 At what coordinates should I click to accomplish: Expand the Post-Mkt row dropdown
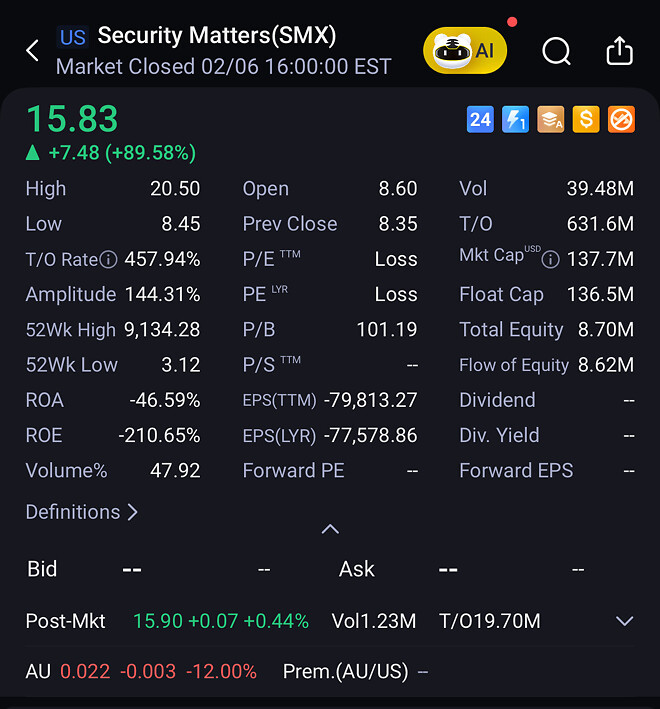click(625, 621)
